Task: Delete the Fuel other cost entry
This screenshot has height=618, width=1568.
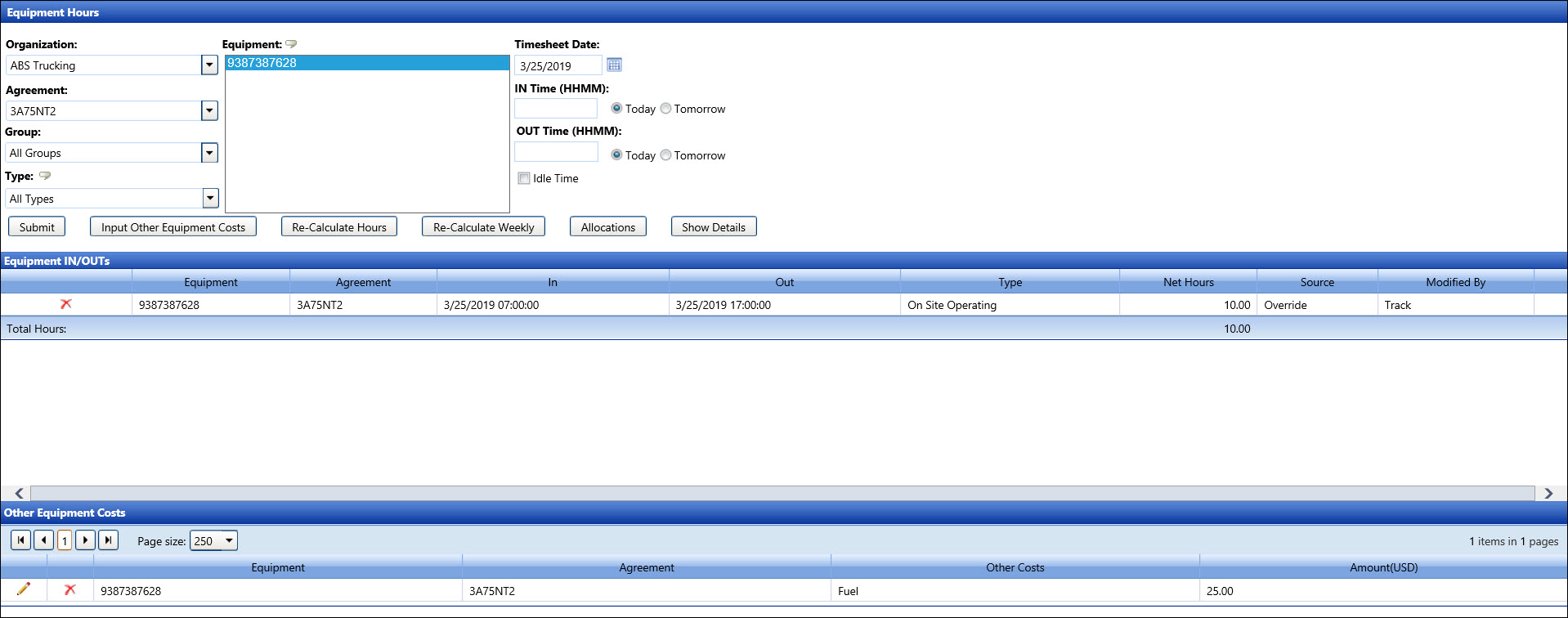Action: click(70, 589)
